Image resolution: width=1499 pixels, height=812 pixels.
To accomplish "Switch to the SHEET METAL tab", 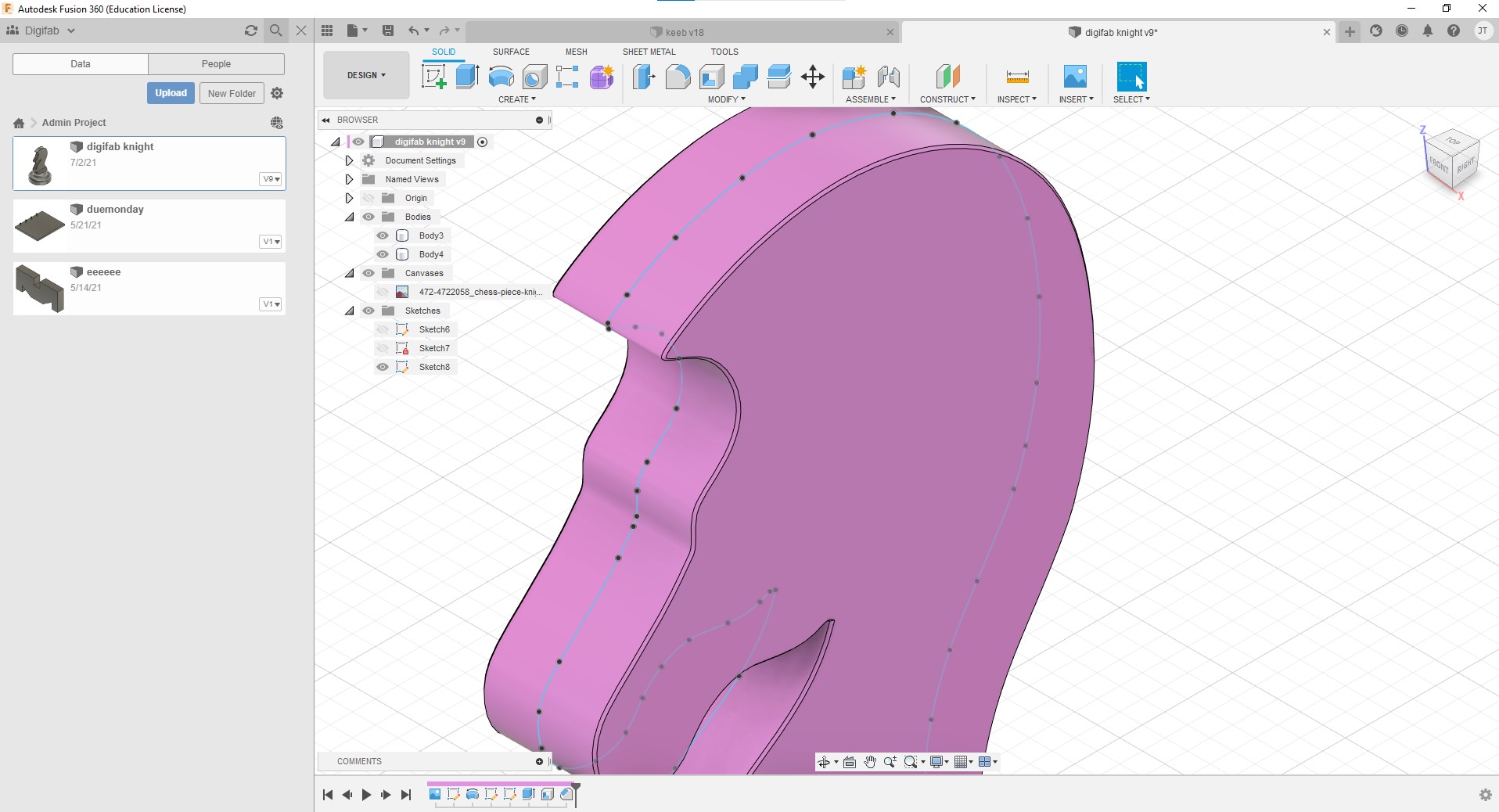I will (649, 52).
